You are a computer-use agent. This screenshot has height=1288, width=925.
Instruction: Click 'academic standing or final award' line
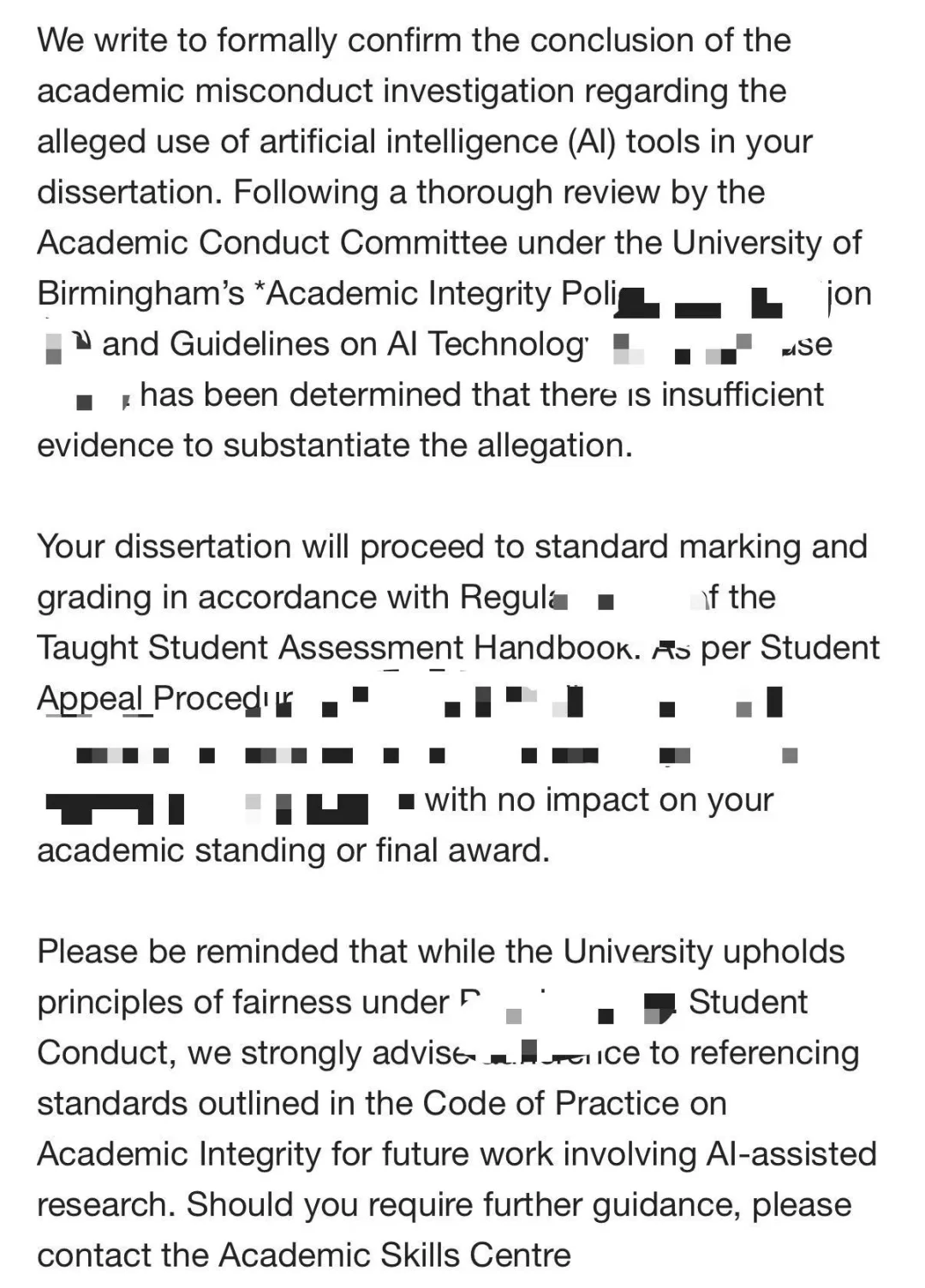[x=293, y=850]
